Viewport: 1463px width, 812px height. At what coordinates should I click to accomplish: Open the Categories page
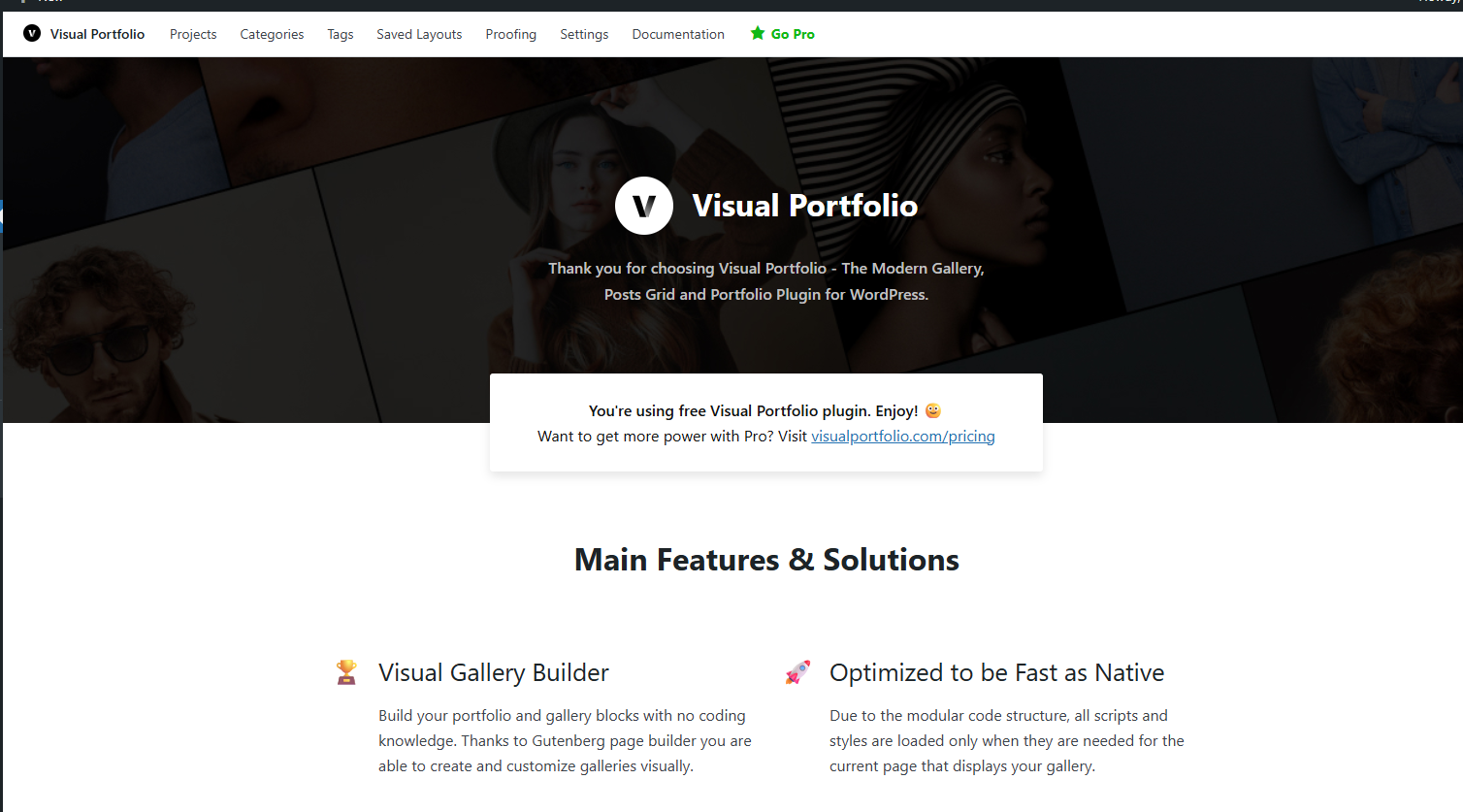pyautogui.click(x=272, y=34)
